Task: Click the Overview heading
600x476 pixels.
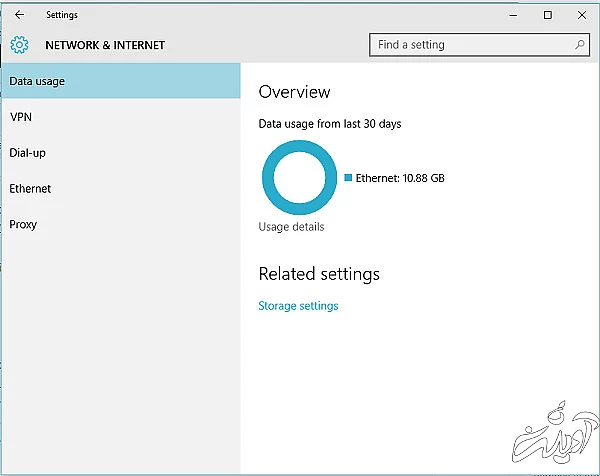Action: coord(294,92)
